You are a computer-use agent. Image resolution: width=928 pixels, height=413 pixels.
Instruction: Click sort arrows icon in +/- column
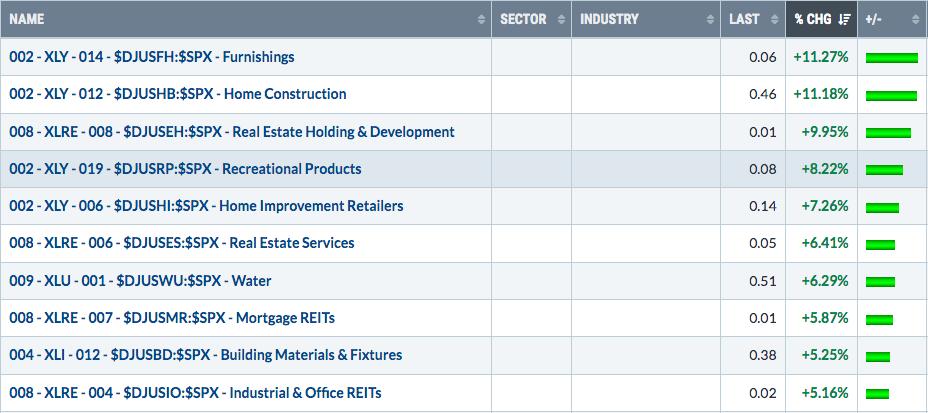click(916, 20)
